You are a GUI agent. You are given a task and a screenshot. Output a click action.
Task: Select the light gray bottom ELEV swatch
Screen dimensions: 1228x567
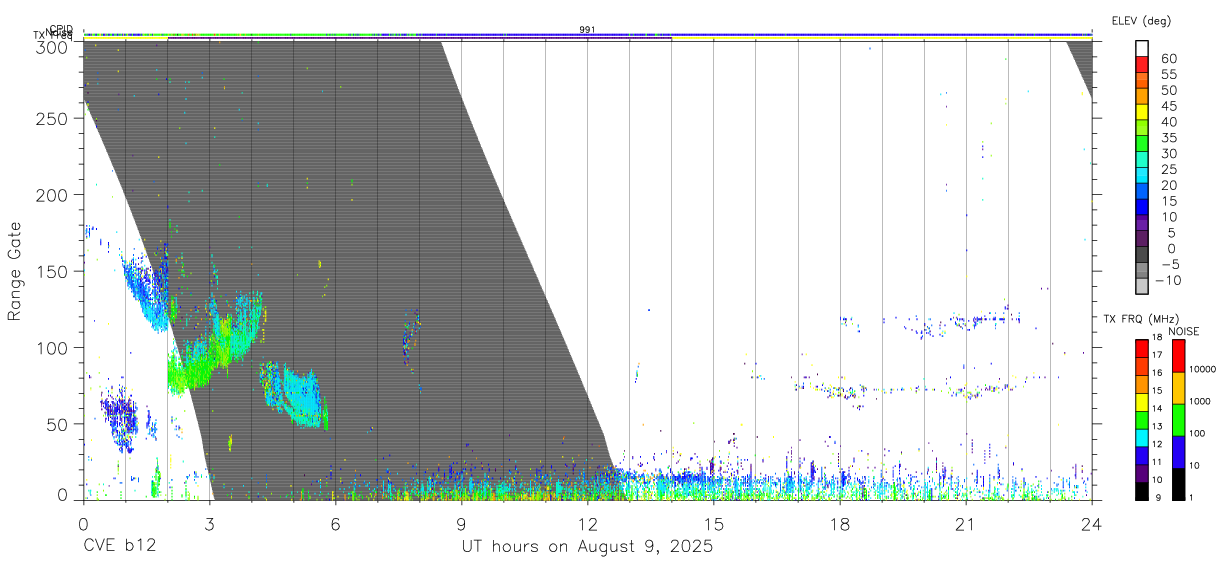(1142, 285)
